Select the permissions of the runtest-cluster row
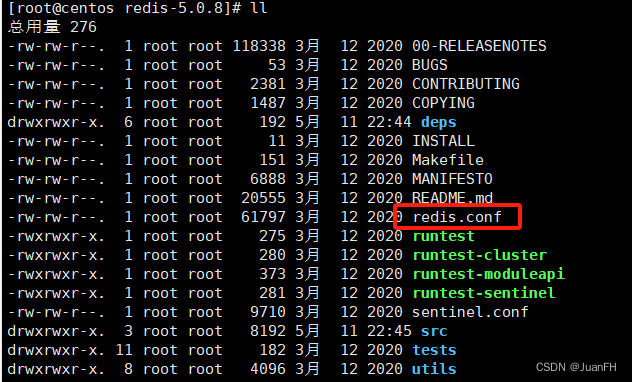The width and height of the screenshot is (632, 382). point(56,255)
